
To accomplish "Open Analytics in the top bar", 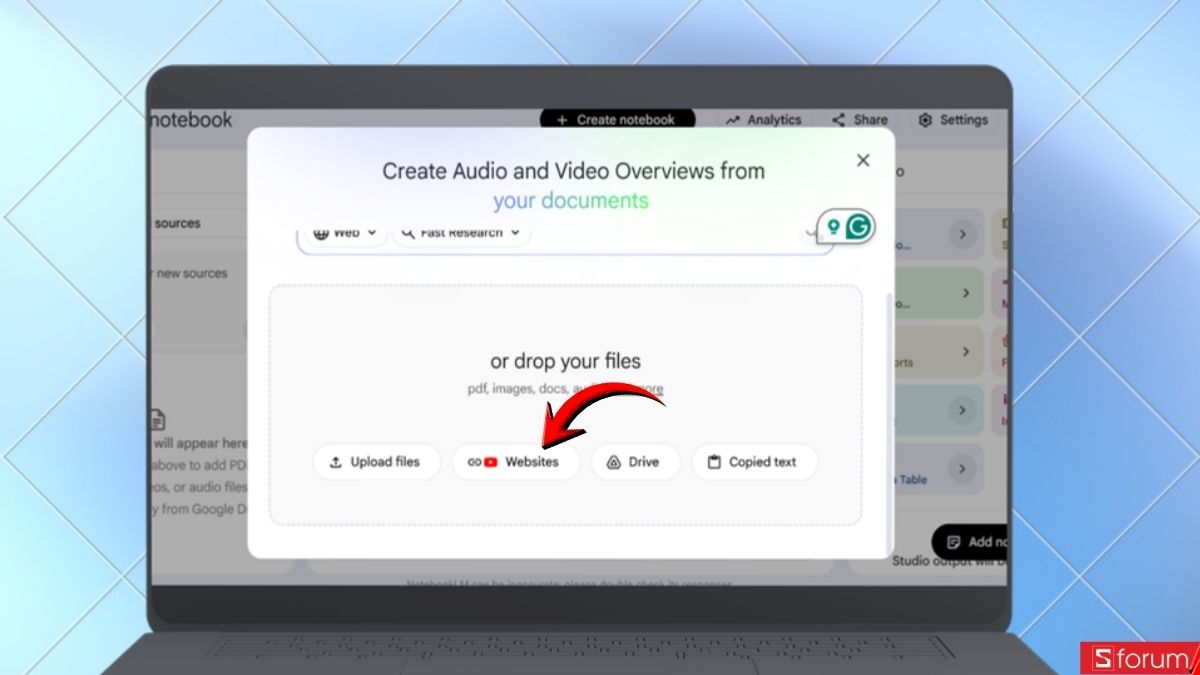I will (x=764, y=119).
